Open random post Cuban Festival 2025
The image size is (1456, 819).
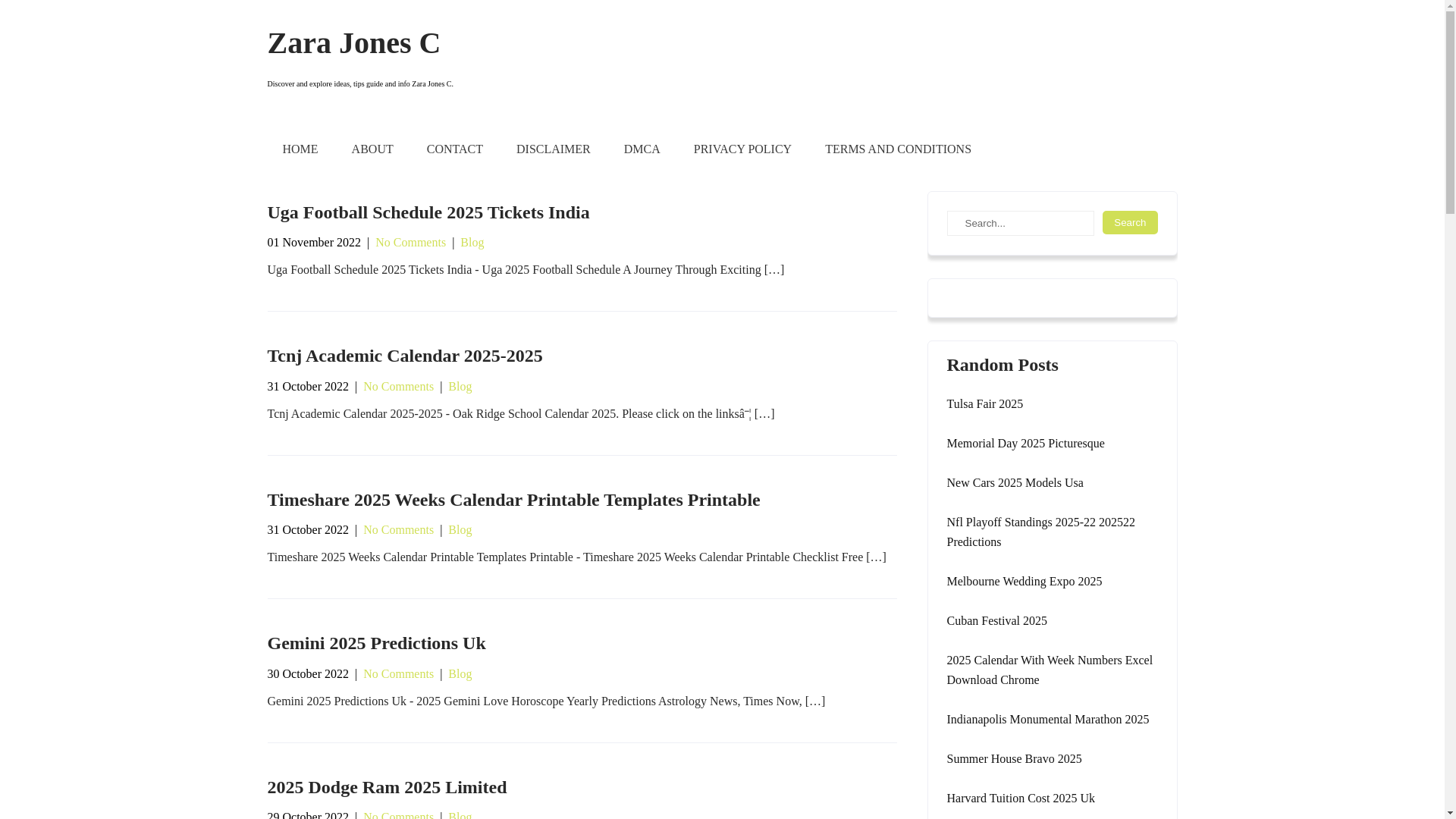click(x=996, y=621)
